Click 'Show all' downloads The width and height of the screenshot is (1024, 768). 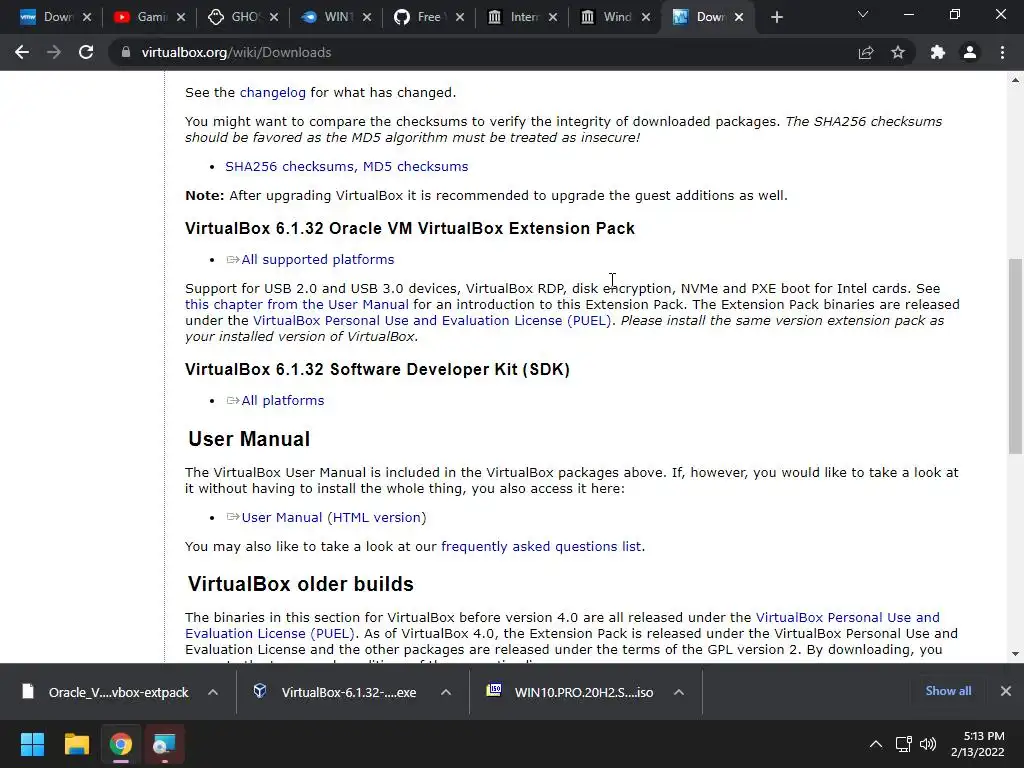tap(948, 691)
